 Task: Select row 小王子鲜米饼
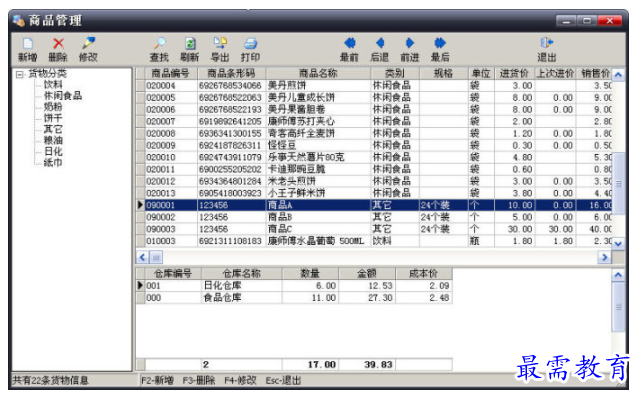(x=374, y=193)
